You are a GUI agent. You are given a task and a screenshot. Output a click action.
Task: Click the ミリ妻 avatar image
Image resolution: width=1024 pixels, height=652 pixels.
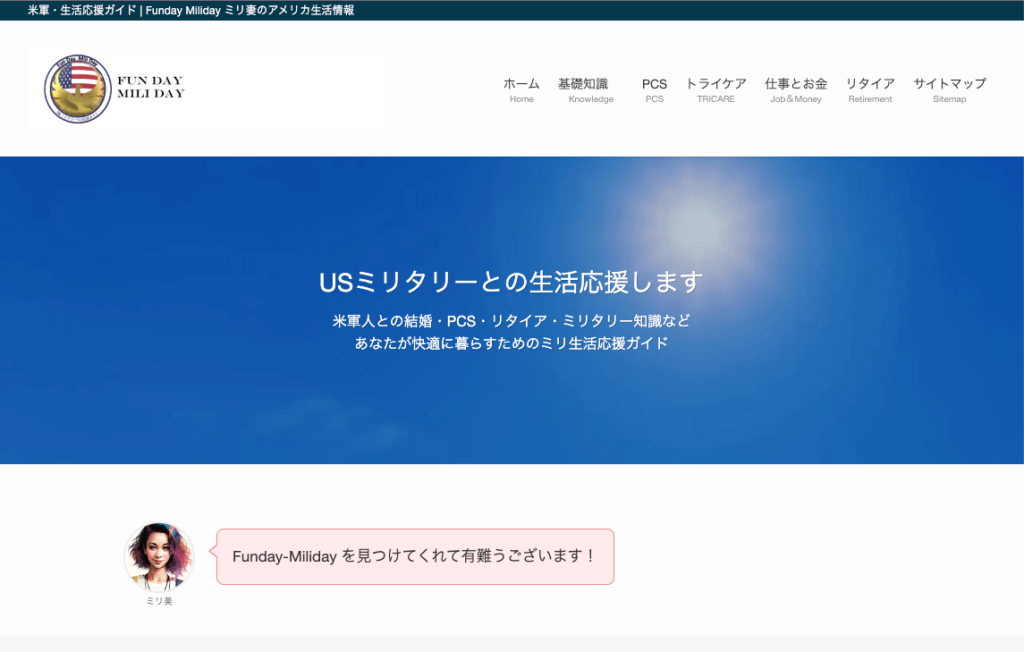(x=159, y=556)
